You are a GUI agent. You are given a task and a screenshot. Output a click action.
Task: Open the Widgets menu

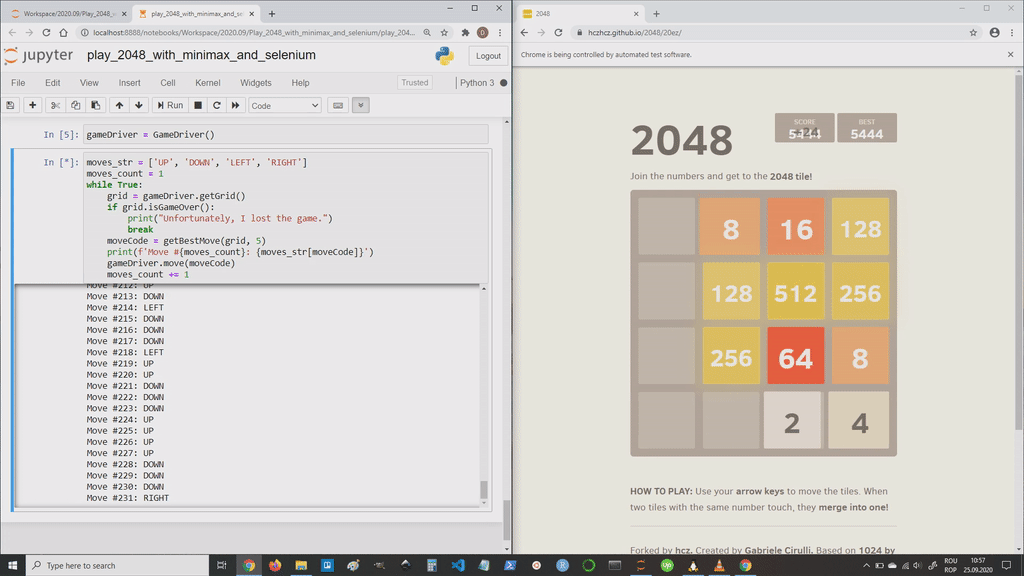pyautogui.click(x=255, y=83)
